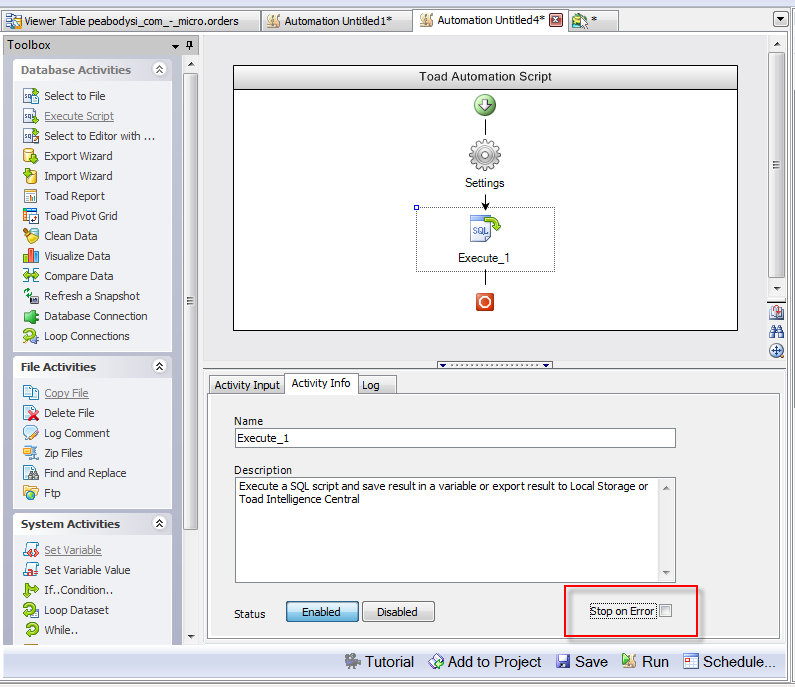Click Add to Project

(x=485, y=662)
